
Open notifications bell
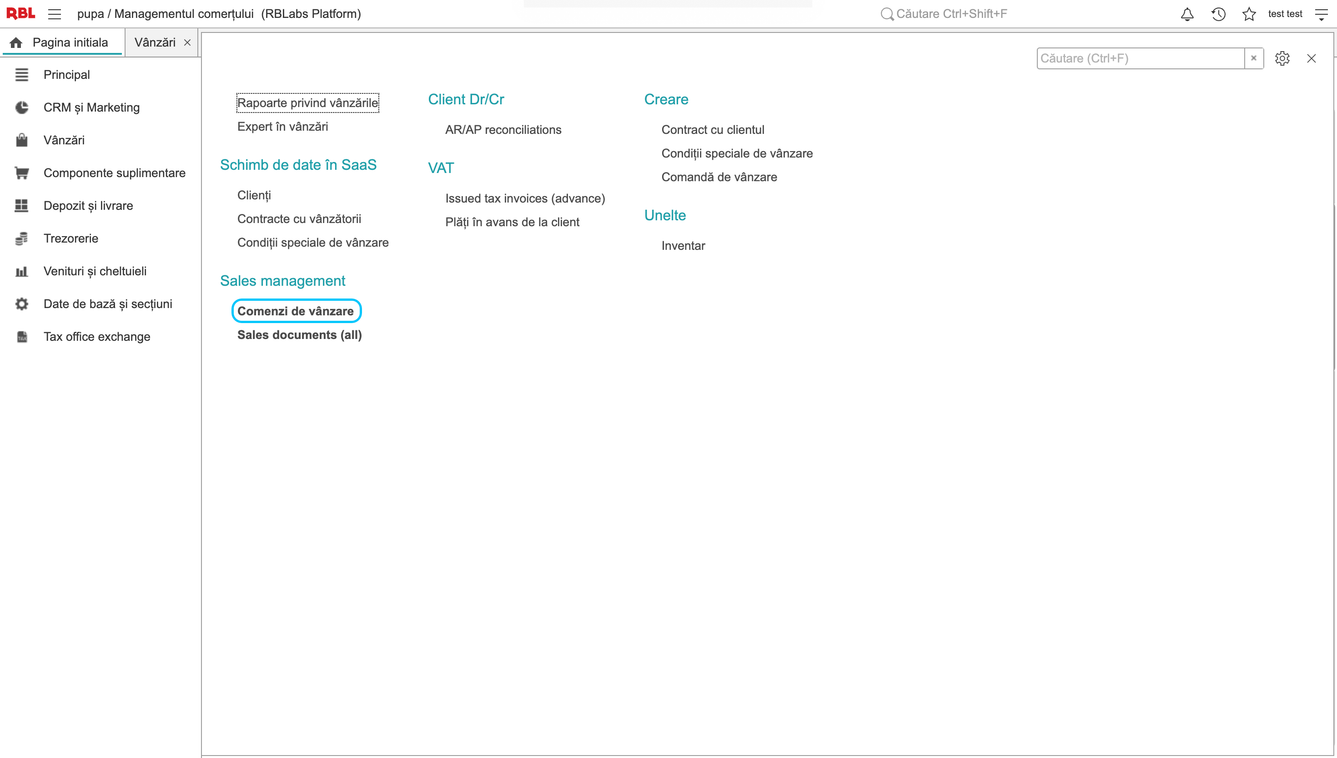click(x=1187, y=14)
